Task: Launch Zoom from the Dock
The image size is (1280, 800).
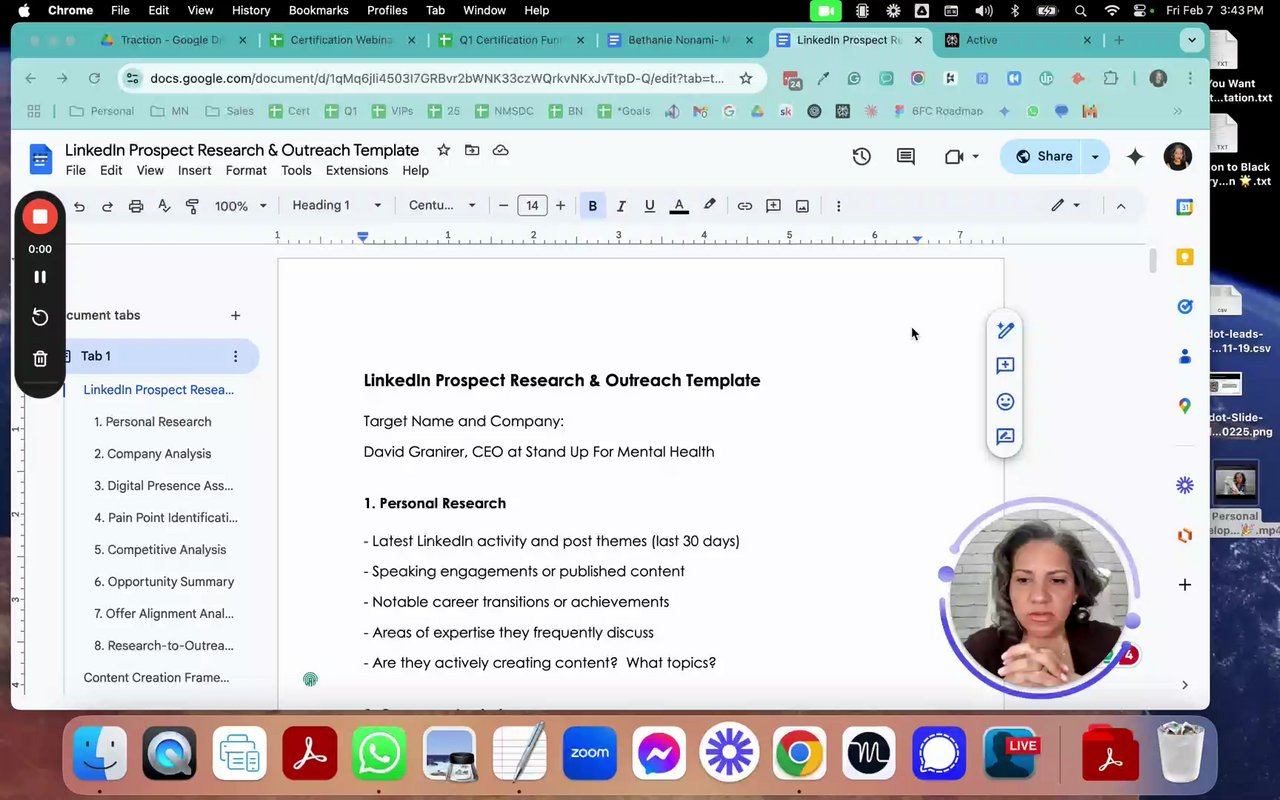Action: tap(589, 753)
